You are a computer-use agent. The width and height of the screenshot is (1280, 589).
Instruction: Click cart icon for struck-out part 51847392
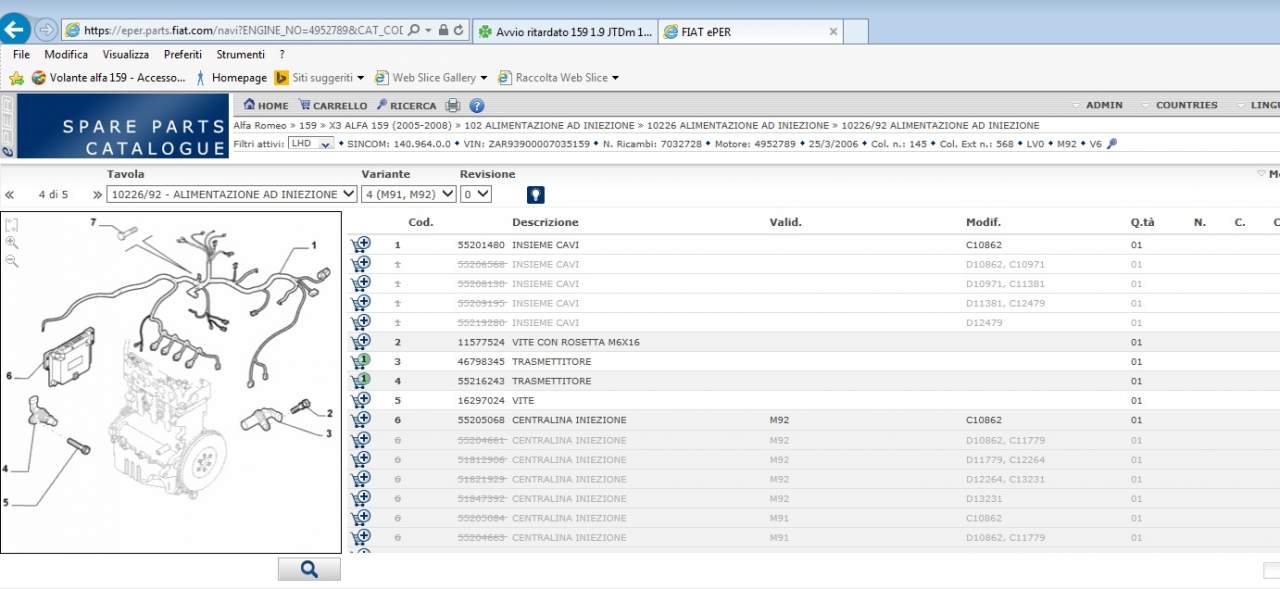(361, 498)
